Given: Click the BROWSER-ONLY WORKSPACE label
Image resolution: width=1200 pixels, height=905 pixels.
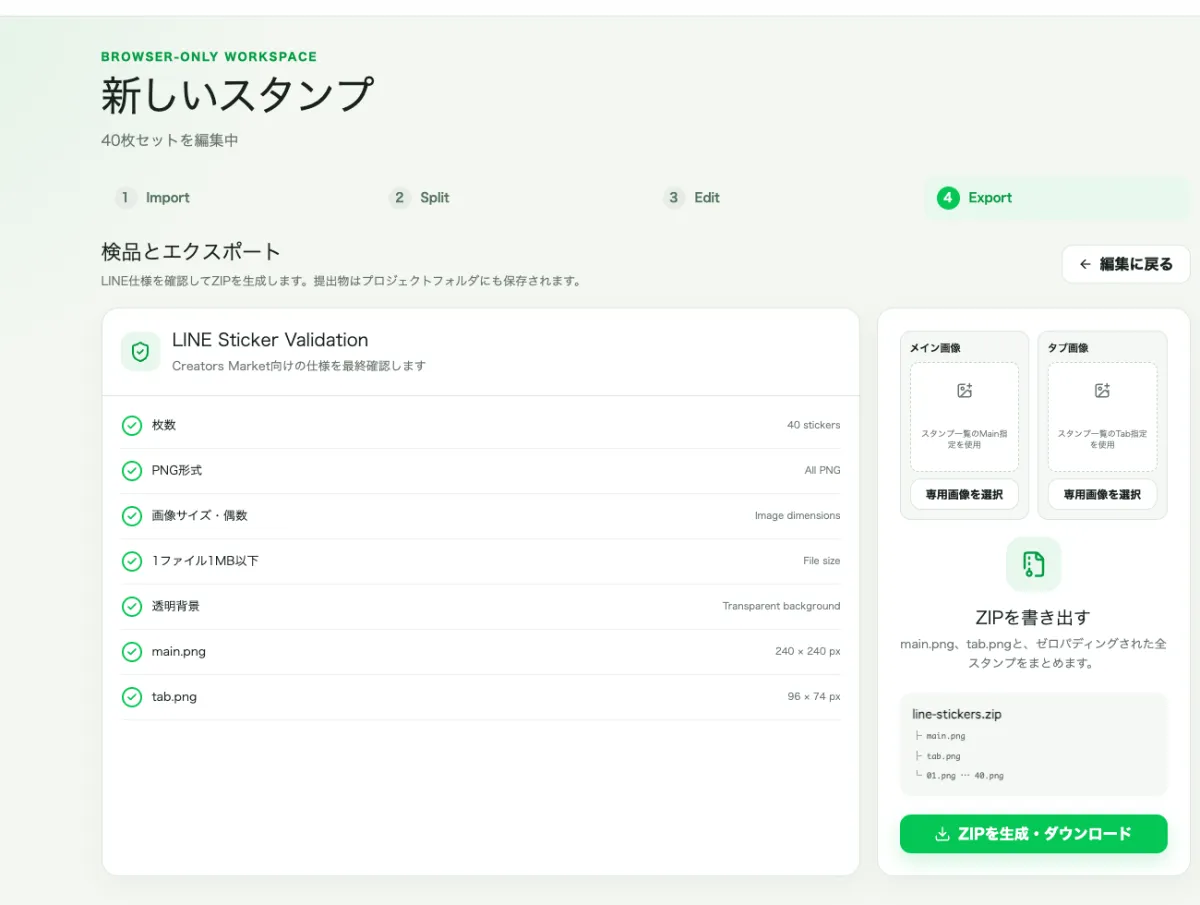Looking at the screenshot, I should pos(209,57).
